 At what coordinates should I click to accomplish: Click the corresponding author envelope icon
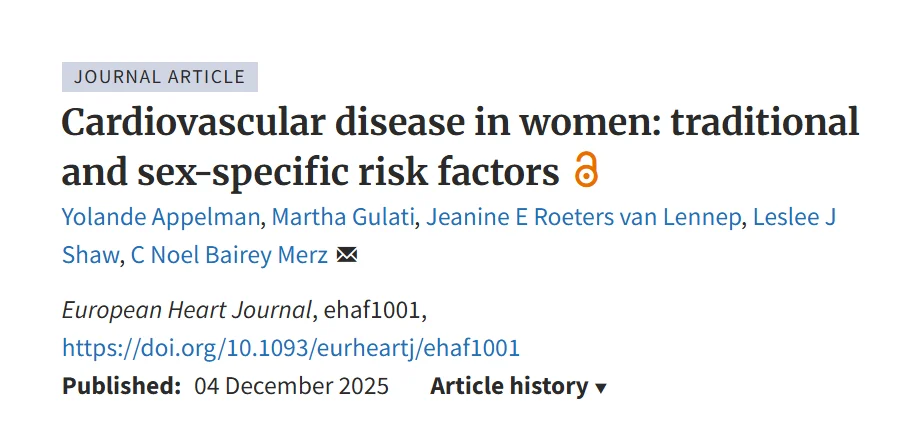click(347, 255)
